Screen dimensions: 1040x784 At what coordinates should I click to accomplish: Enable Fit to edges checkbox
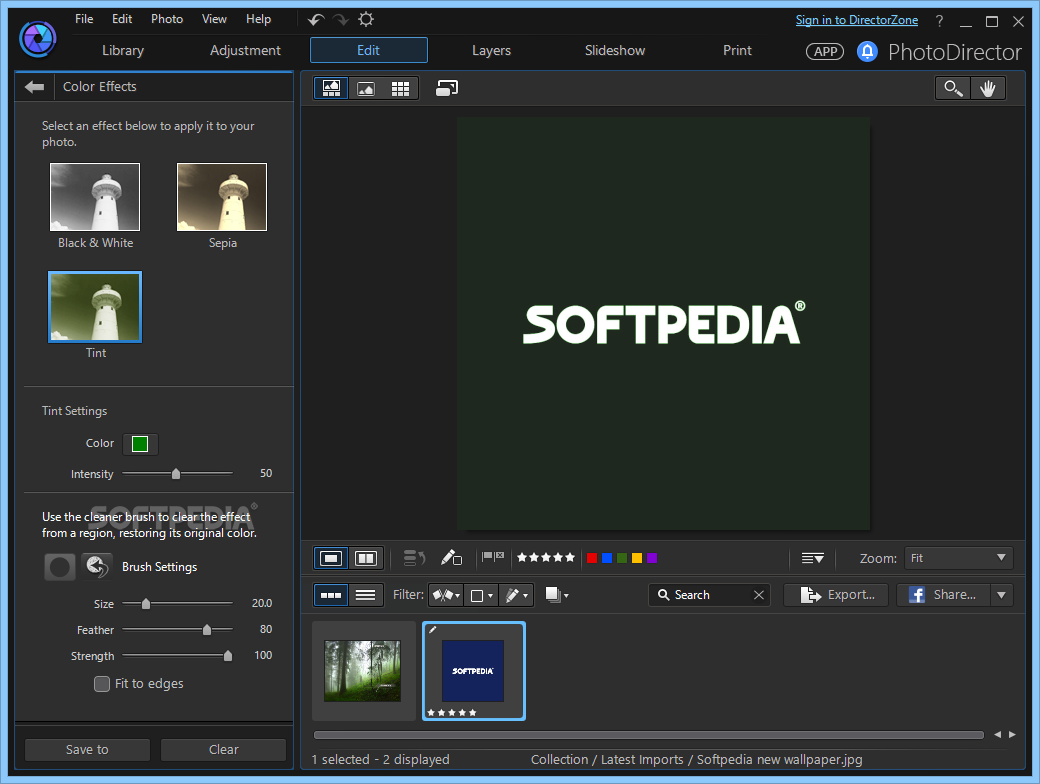(102, 684)
